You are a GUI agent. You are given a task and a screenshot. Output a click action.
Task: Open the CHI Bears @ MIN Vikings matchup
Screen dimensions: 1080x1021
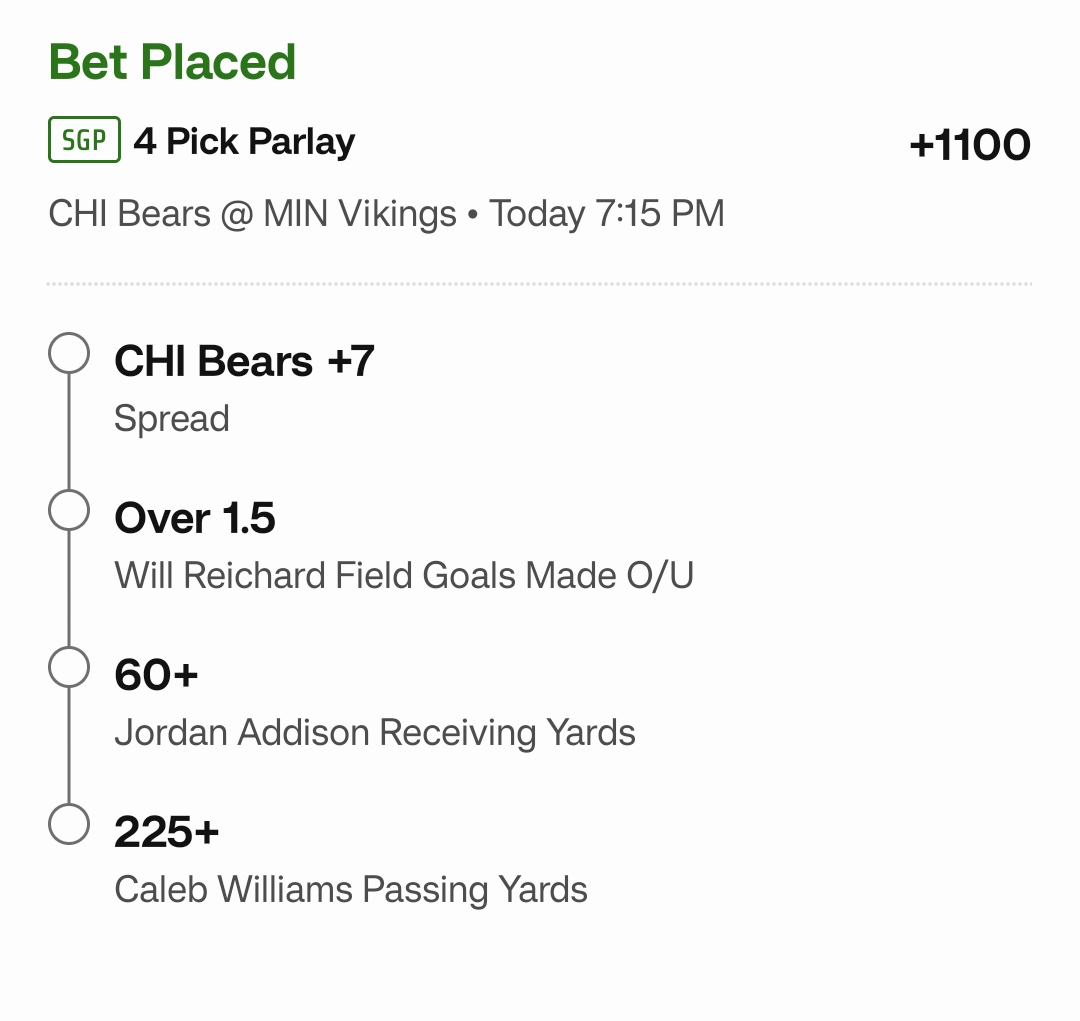252,214
